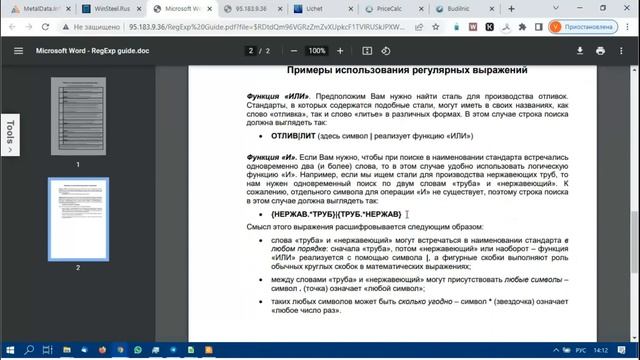This screenshot has height=360, width=640.
Task: Zoom in the PDF with plus button
Action: (x=340, y=51)
